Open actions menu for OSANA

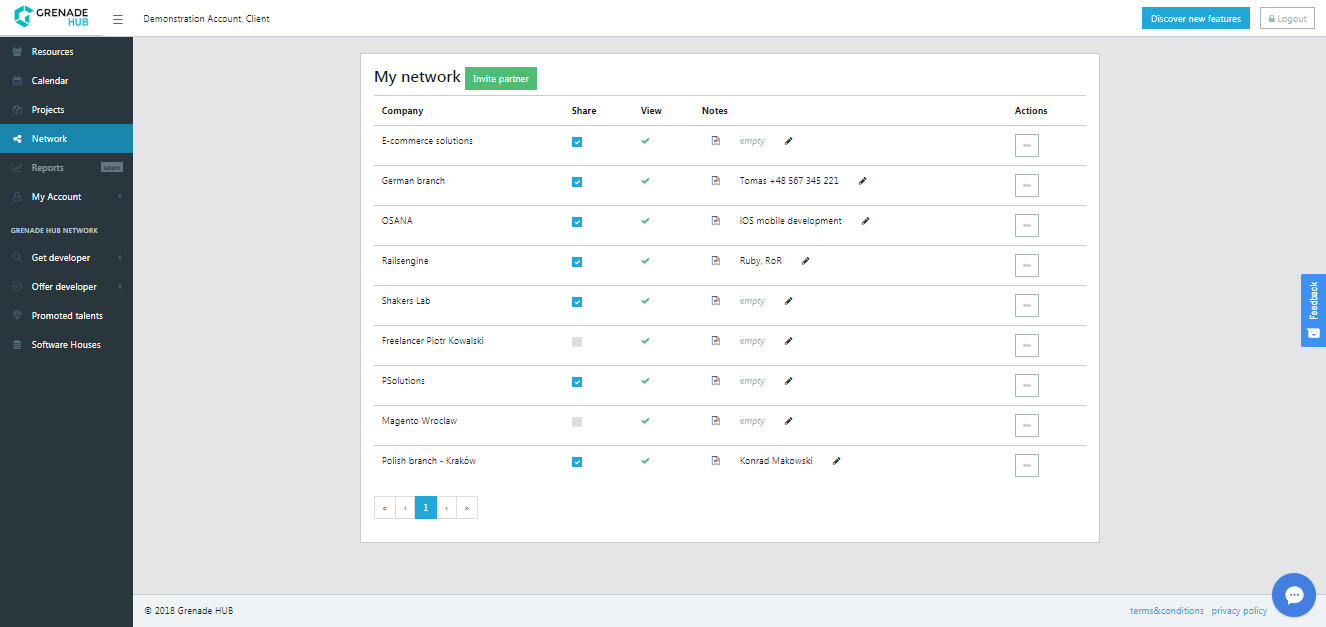(x=1027, y=226)
